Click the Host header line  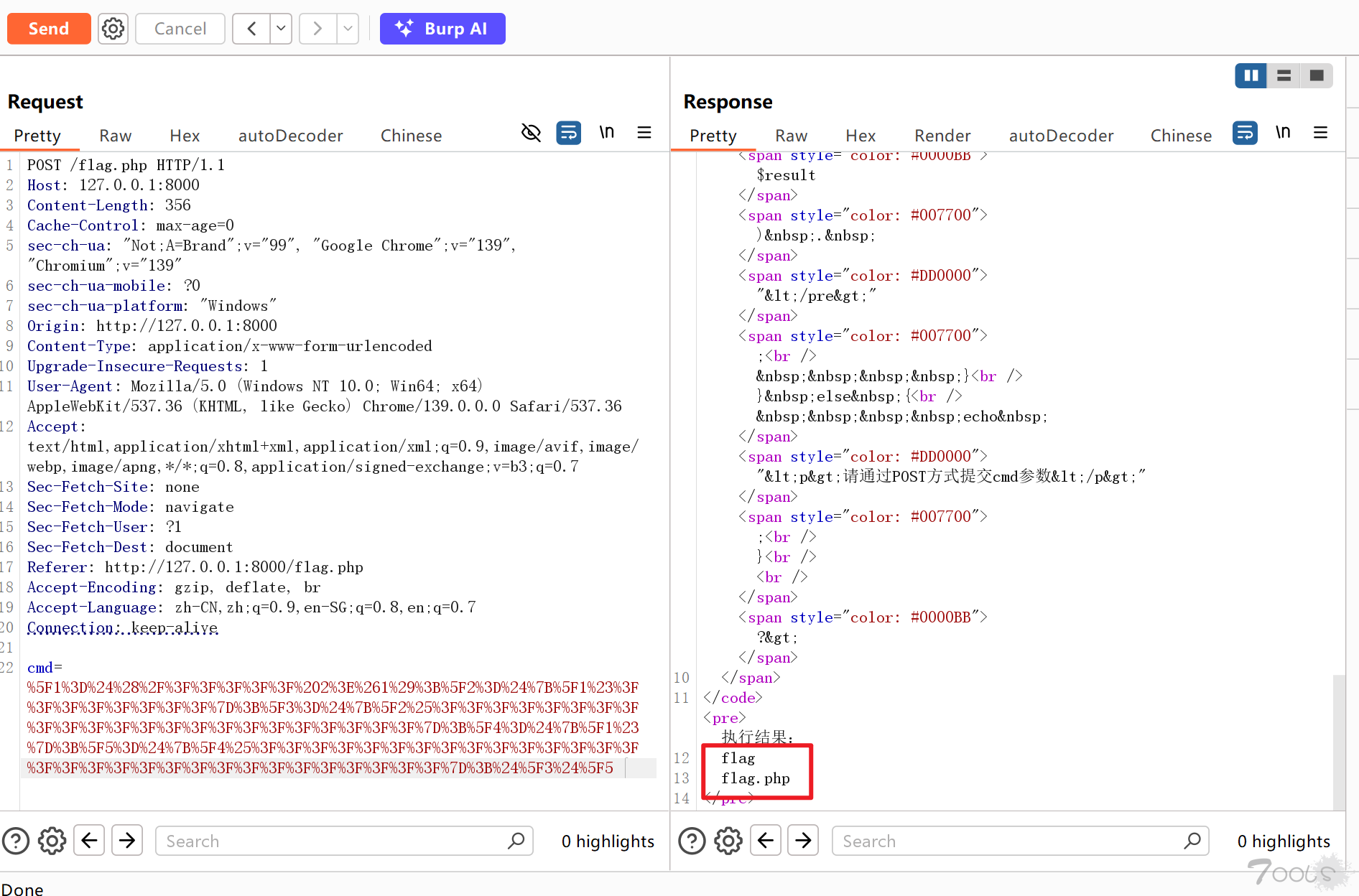coord(113,185)
